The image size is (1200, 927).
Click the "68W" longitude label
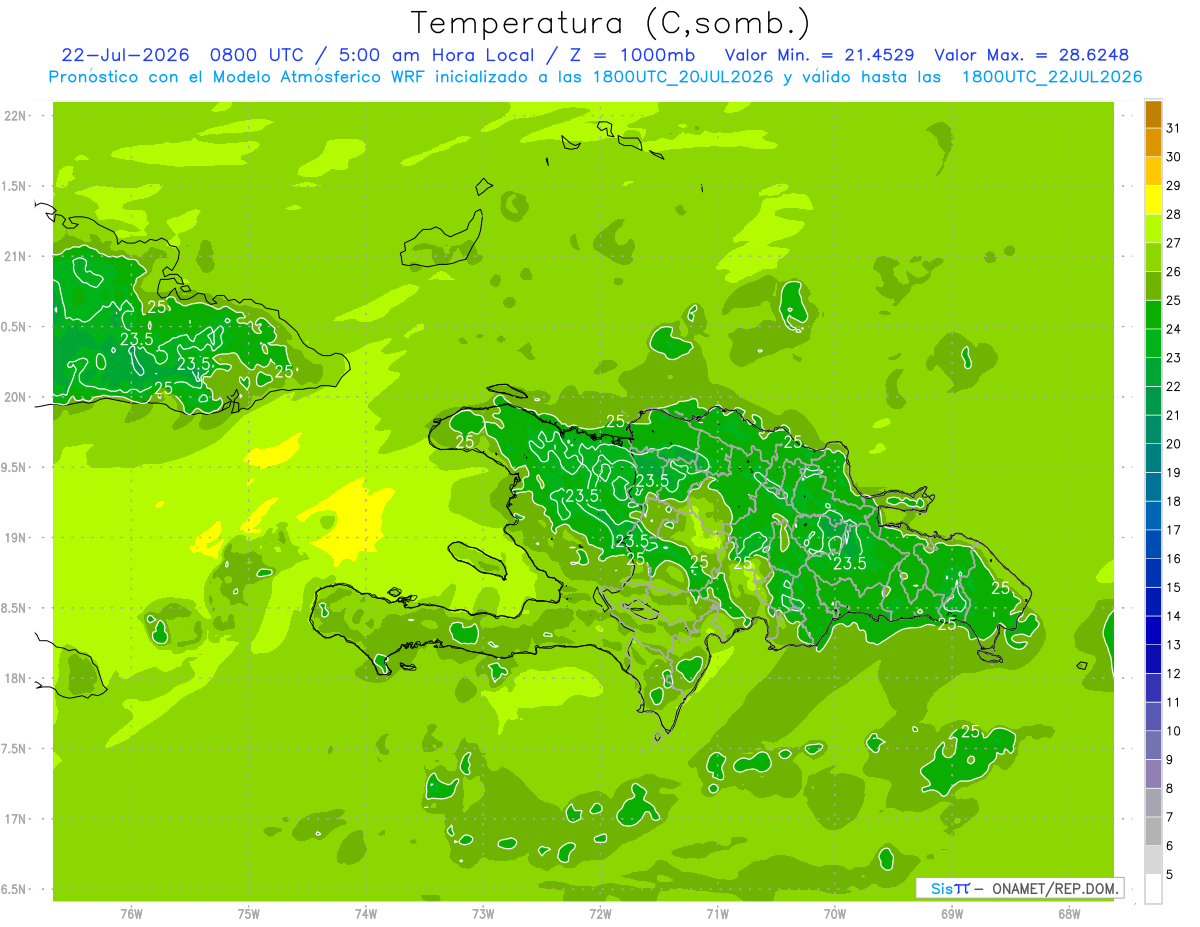pos(1069,913)
